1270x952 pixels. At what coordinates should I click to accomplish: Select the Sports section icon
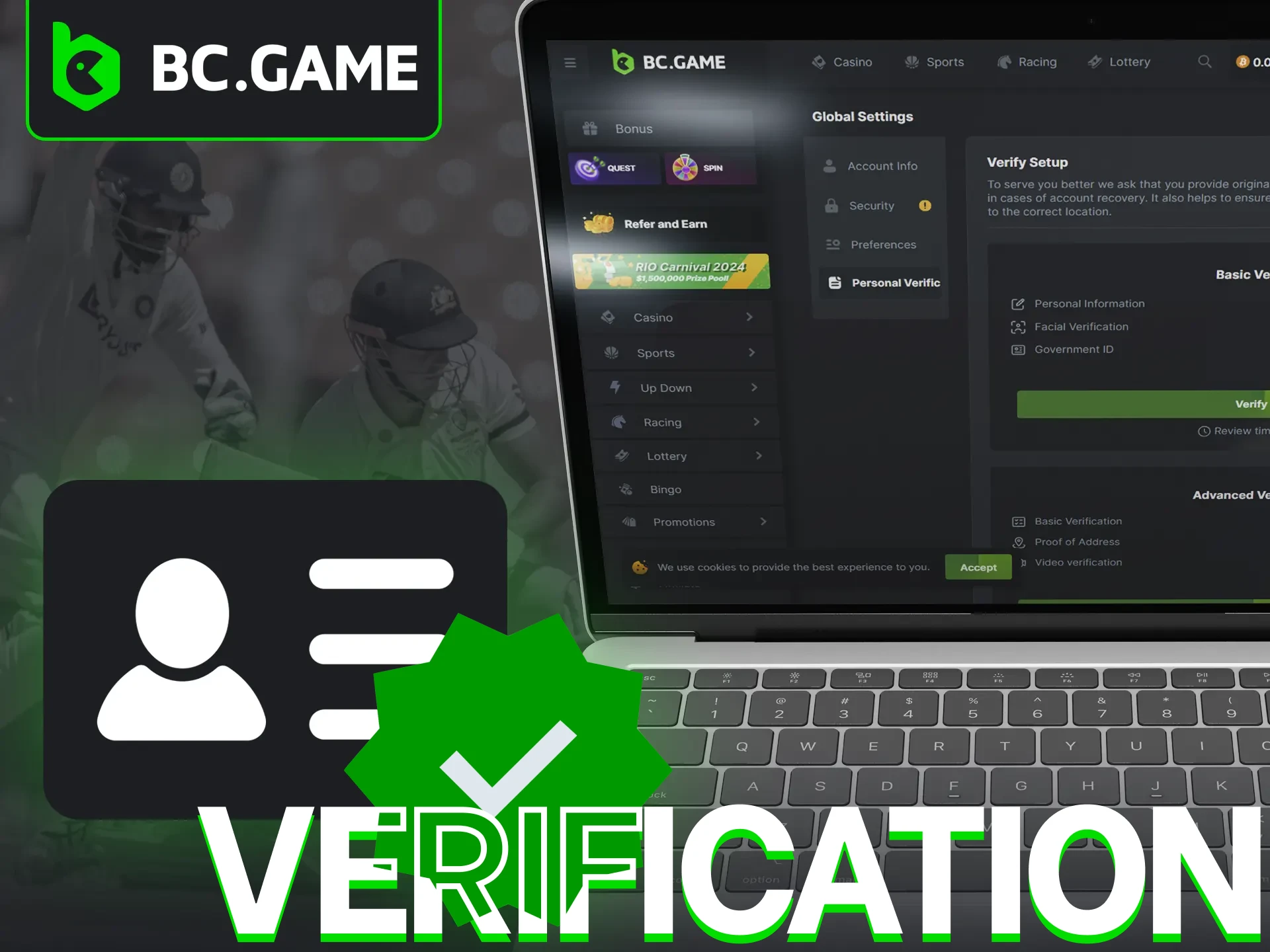click(x=615, y=352)
